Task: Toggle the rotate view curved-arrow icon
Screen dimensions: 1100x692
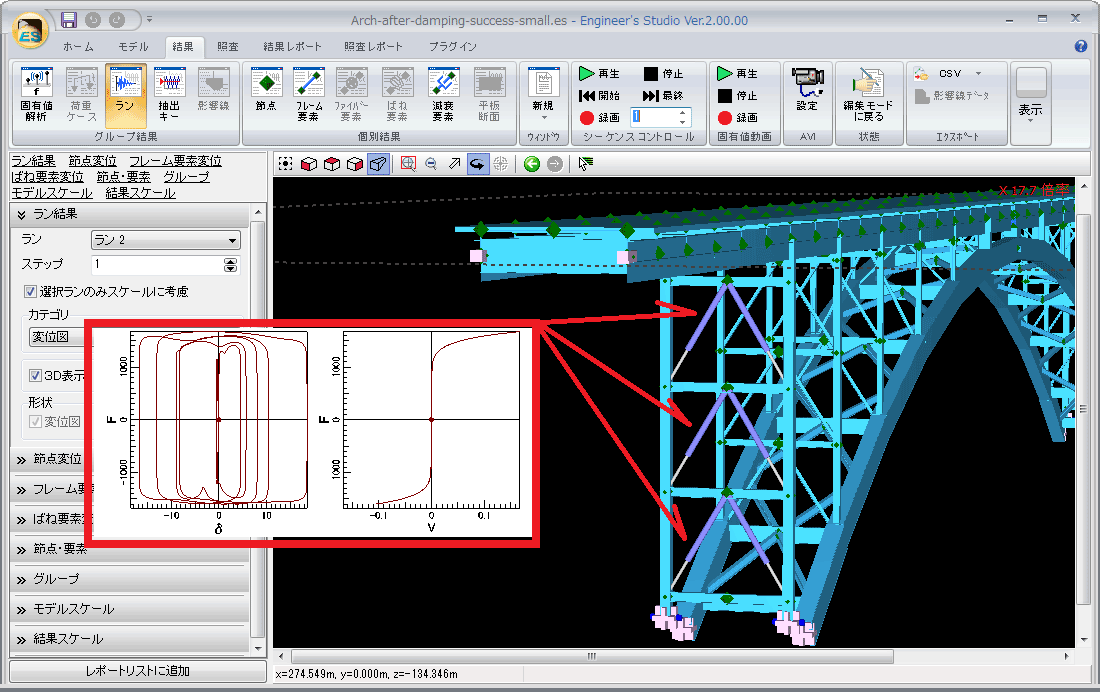Action: pos(477,164)
